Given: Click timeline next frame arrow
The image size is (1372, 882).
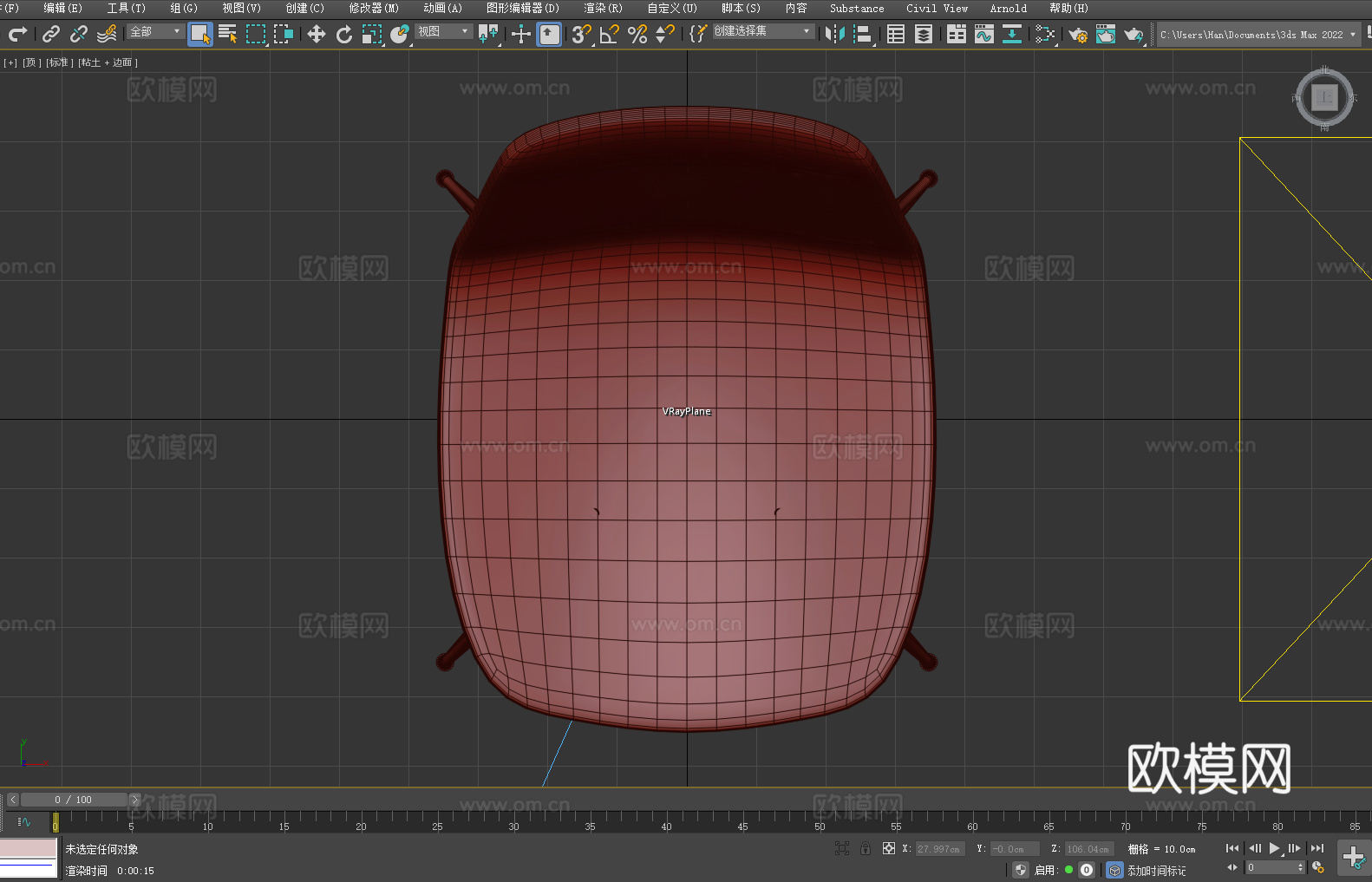Looking at the screenshot, I should (134, 800).
